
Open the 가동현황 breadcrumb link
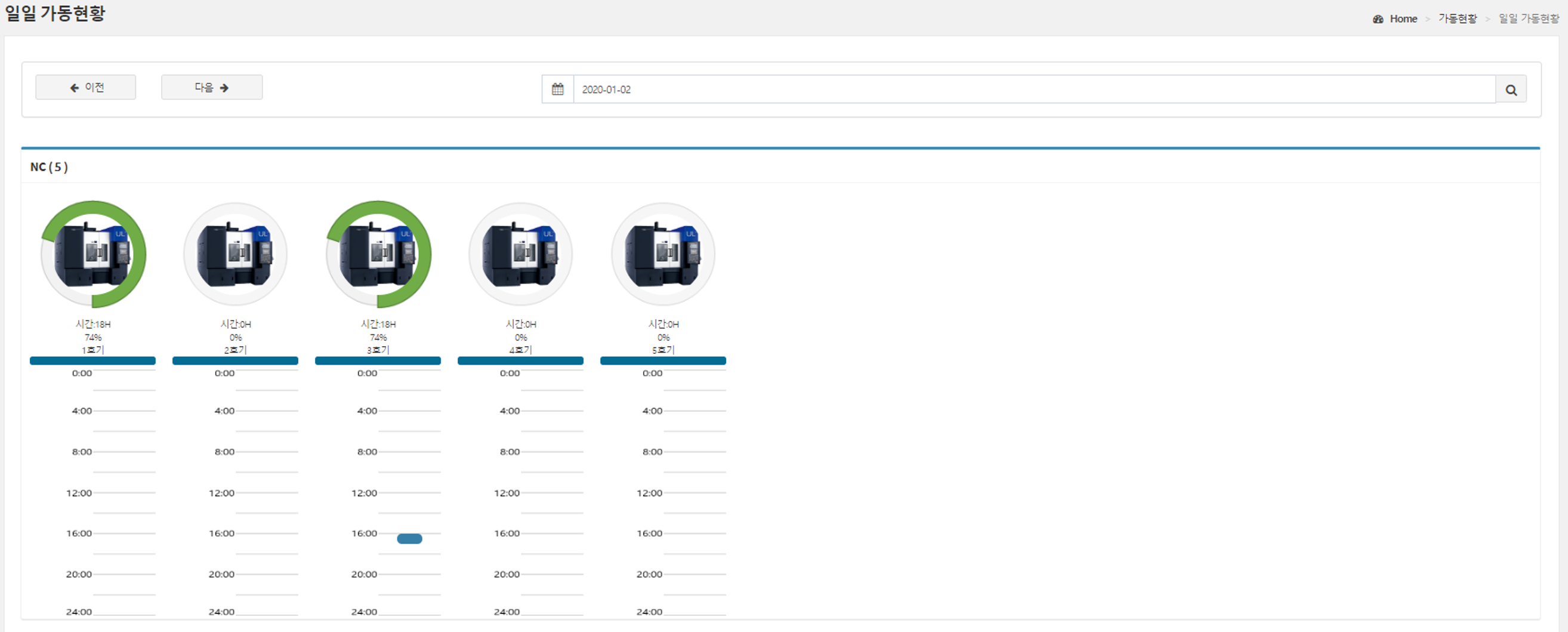[1457, 19]
